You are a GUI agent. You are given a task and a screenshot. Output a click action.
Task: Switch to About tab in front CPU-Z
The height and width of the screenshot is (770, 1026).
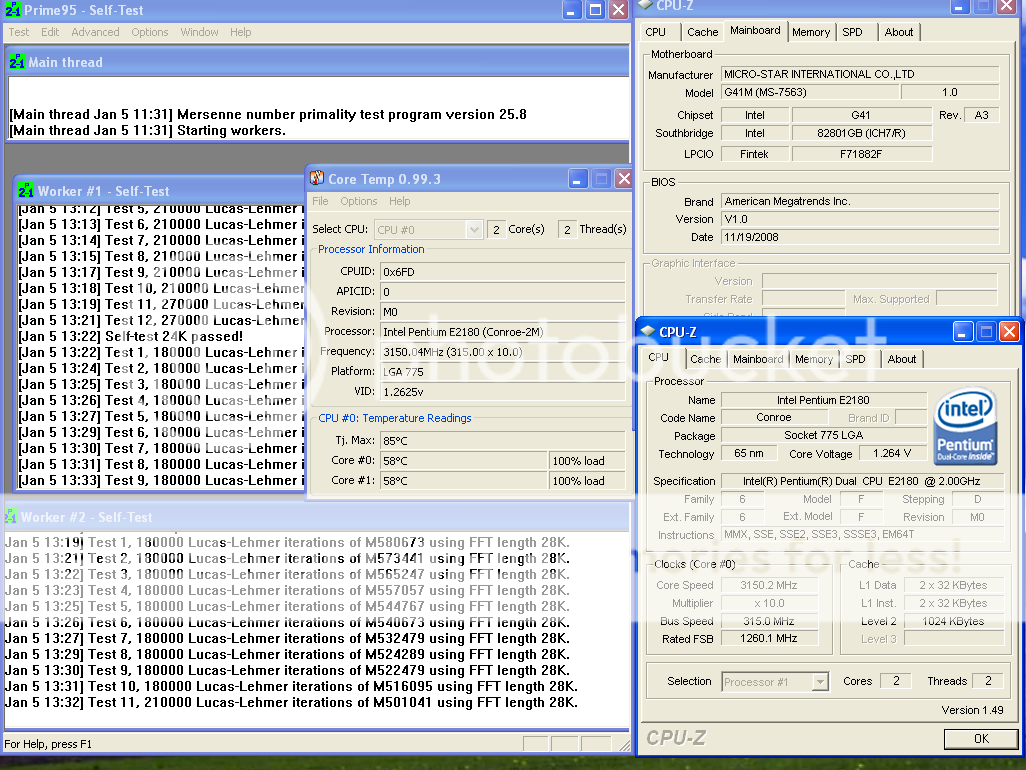pos(902,359)
